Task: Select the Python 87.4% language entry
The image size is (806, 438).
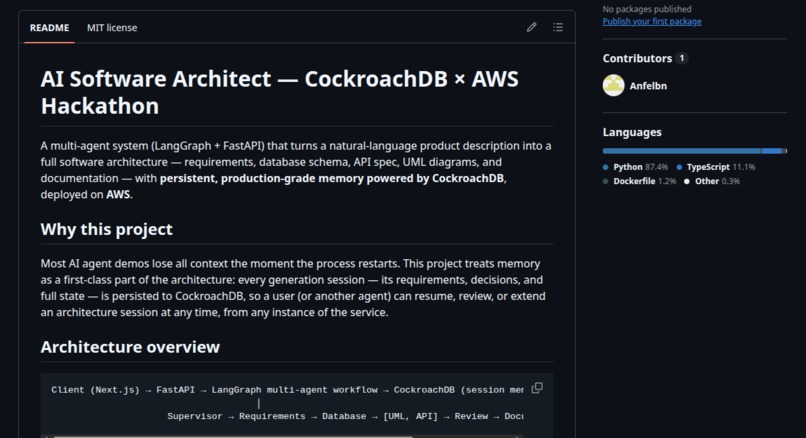Action: pos(635,167)
